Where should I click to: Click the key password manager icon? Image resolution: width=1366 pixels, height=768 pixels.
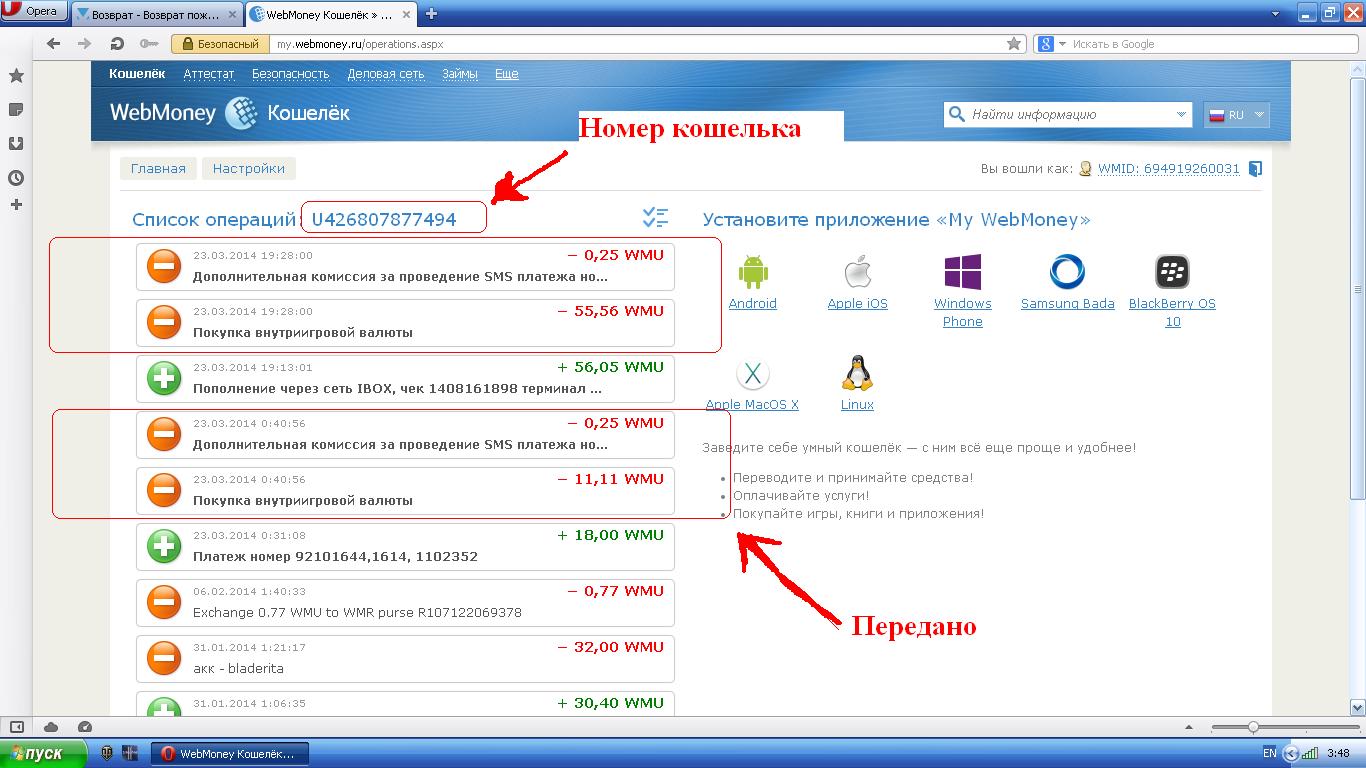coord(149,44)
